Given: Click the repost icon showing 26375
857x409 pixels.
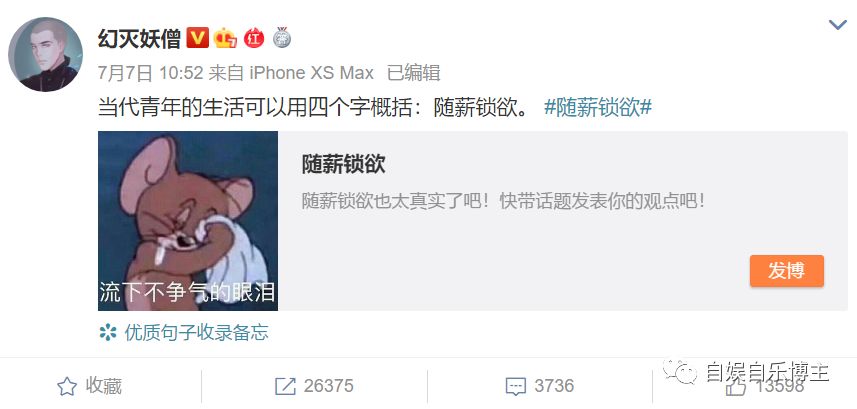Looking at the screenshot, I should pos(285,387).
